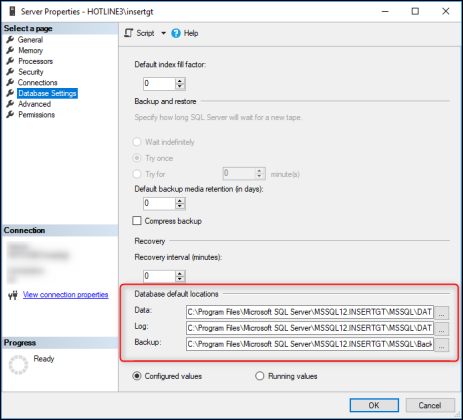The image size is (463, 420).
Task: Click the backup media retention field
Action: [159, 203]
